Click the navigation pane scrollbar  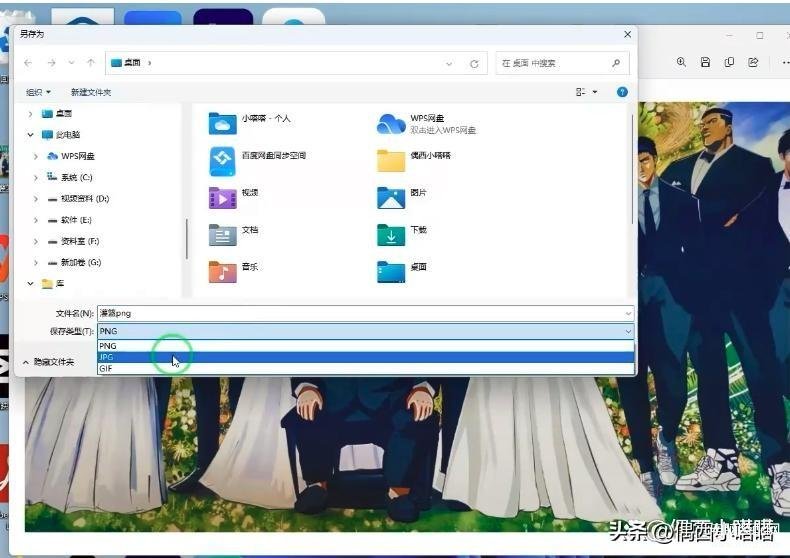[186, 239]
